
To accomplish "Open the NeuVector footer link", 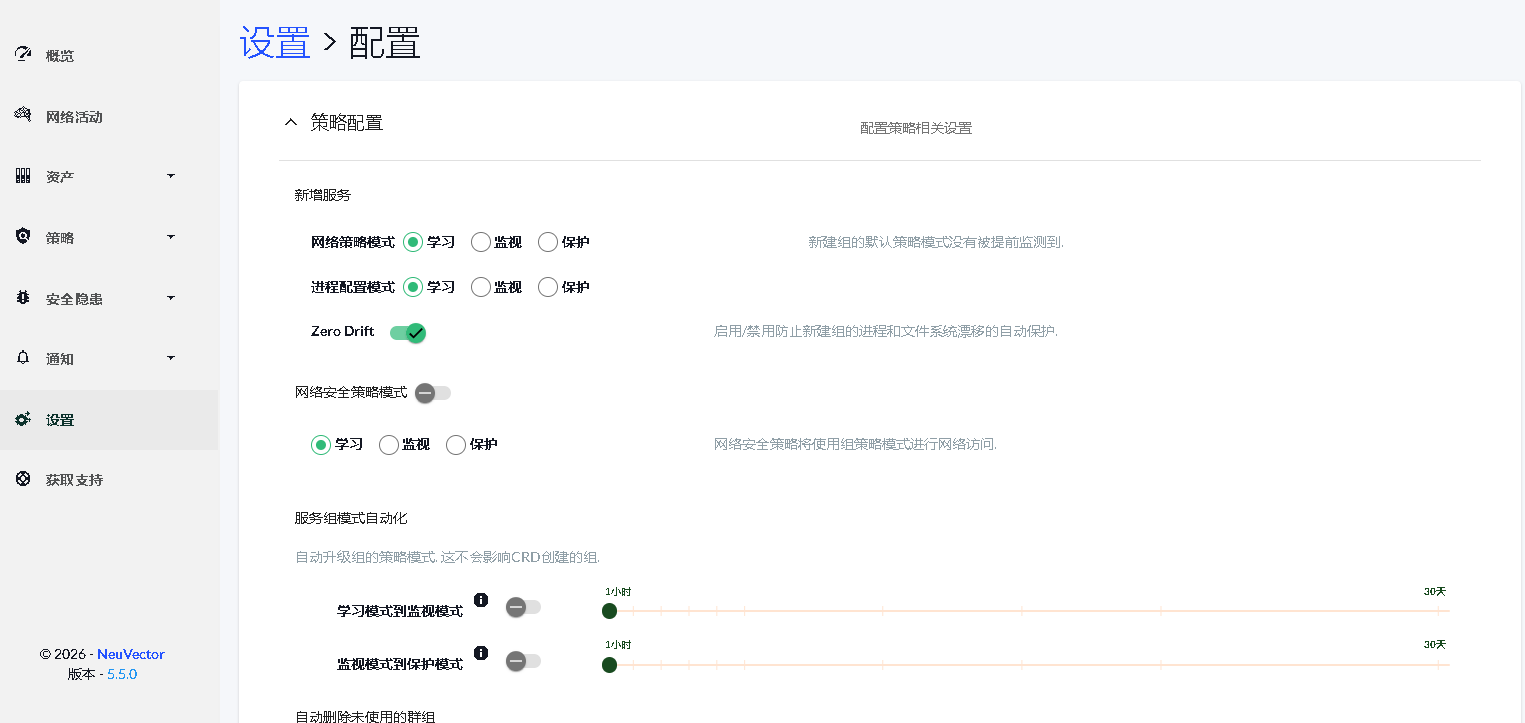I will [x=130, y=654].
